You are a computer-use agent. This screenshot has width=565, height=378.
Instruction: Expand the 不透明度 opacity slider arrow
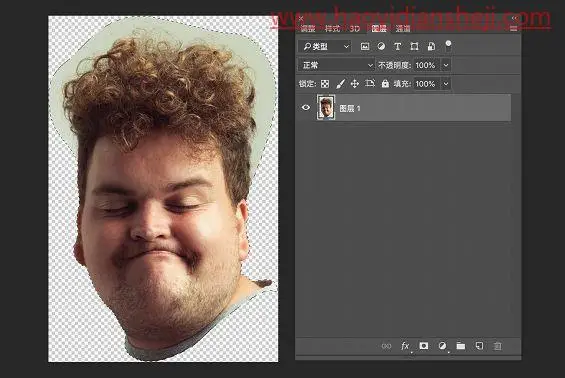(446, 65)
